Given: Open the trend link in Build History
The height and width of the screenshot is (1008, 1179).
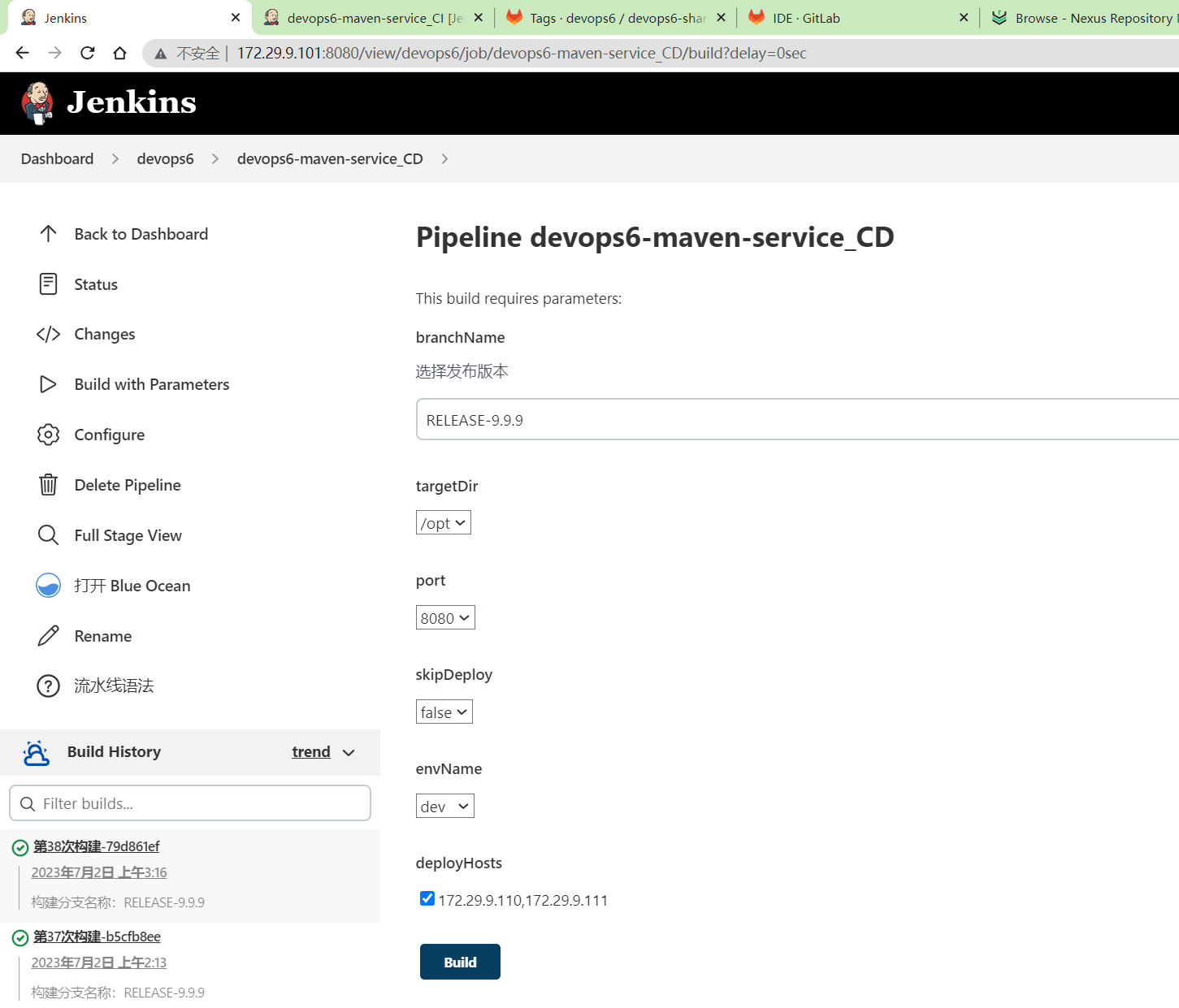Looking at the screenshot, I should [x=311, y=752].
